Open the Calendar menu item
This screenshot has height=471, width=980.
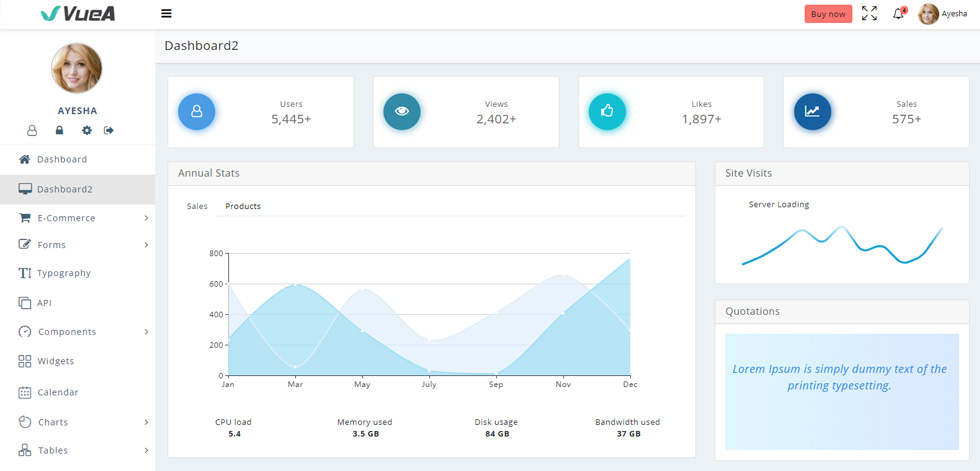78,392
